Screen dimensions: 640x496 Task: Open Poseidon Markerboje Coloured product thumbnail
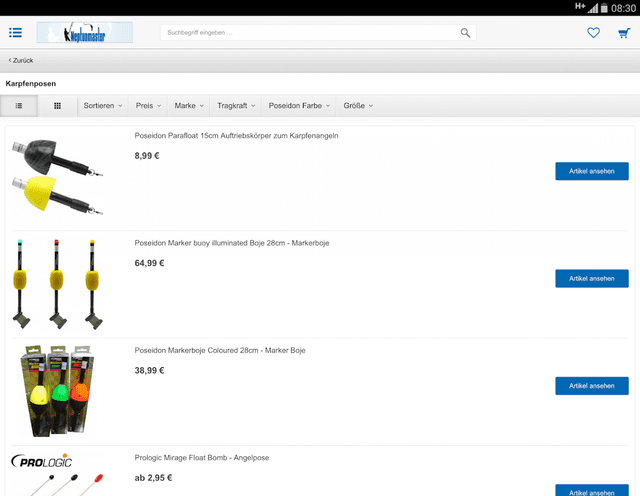pyautogui.click(x=58, y=391)
